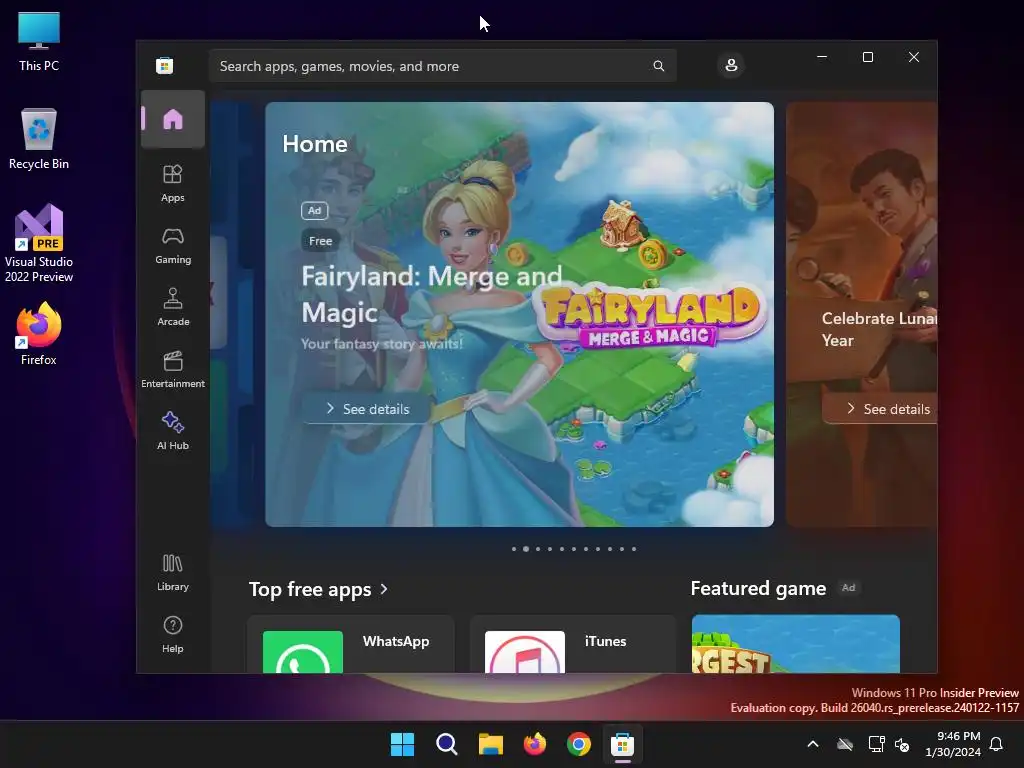This screenshot has height=768, width=1024.
Task: Click the Featured game heading
Action: coord(758,588)
